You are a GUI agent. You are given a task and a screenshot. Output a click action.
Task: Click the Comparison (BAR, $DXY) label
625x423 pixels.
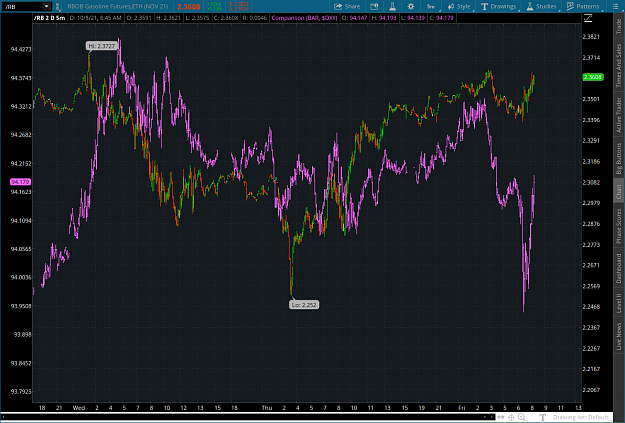[305, 18]
